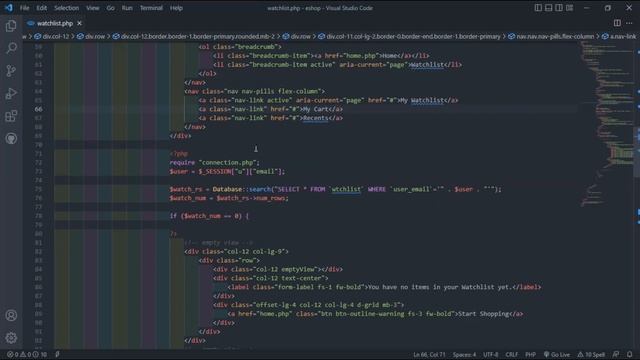Click Ln 66, Col 71 status item
640x360 pixels.
pos(429,354)
